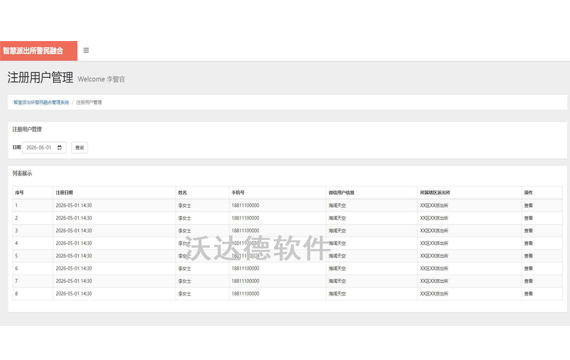Select WeChat name 海阔天空 in row 4
Image resolution: width=570 pixels, height=360 pixels.
[x=337, y=243]
